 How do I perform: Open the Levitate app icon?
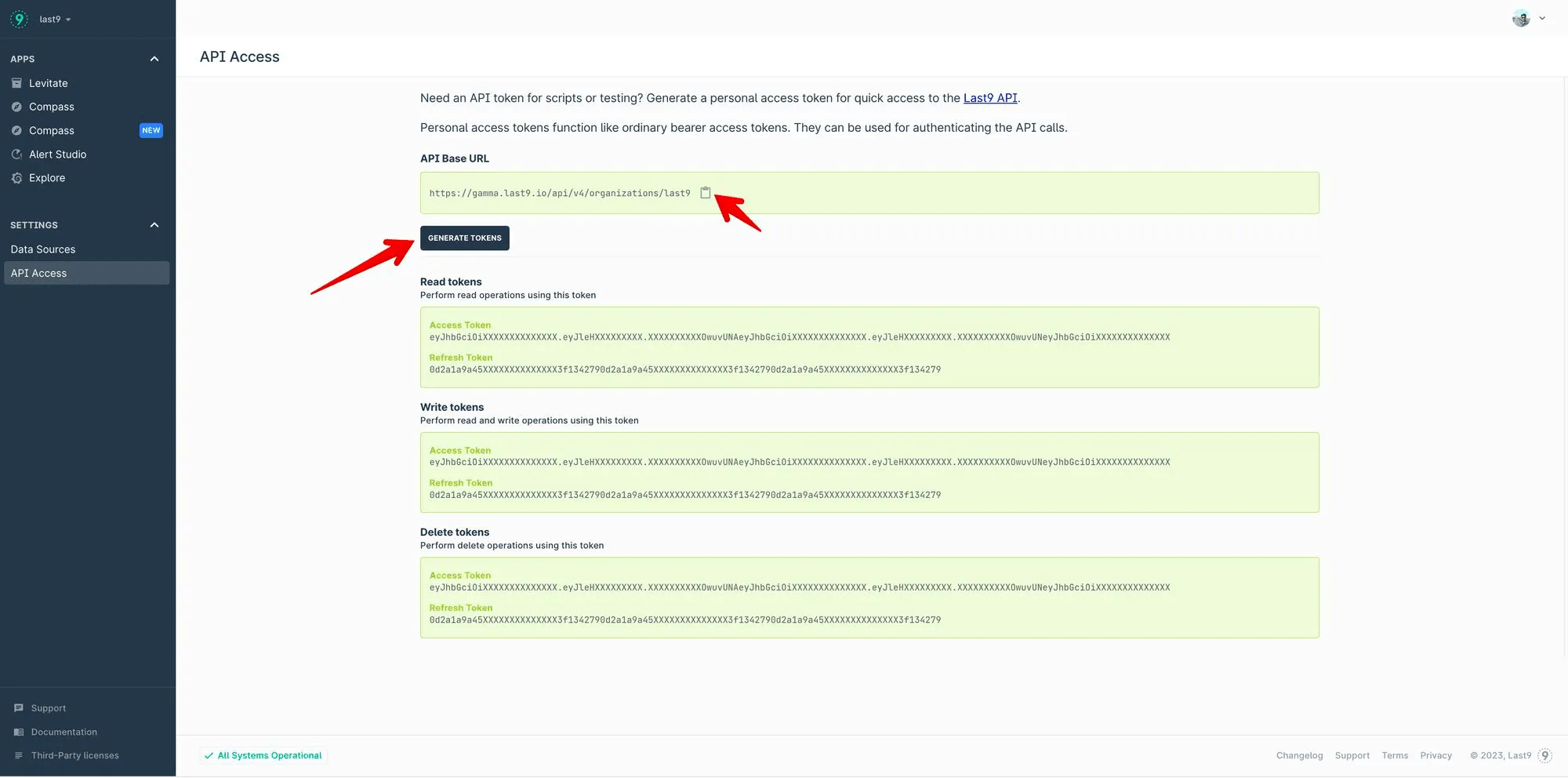[x=16, y=83]
